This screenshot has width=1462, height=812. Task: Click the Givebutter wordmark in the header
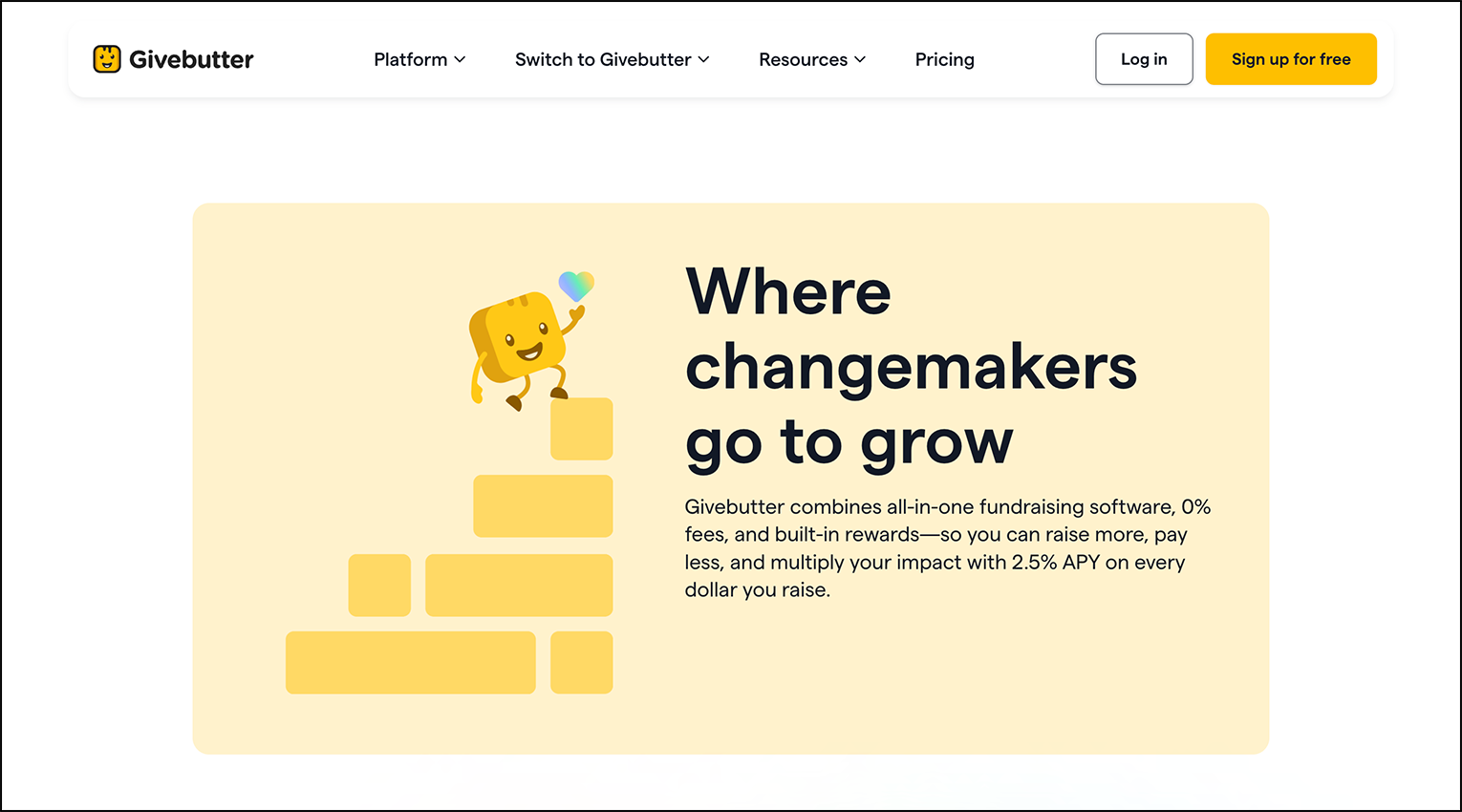coord(191,58)
